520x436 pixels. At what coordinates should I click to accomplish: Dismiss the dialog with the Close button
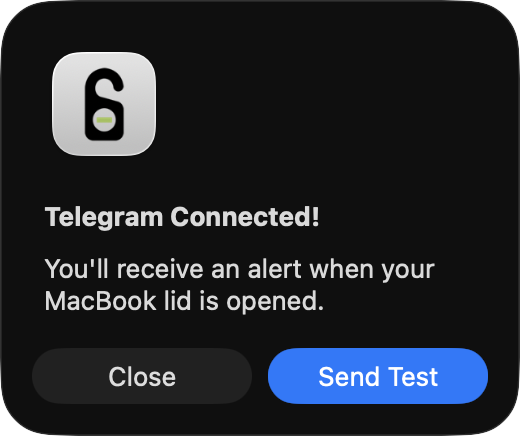[142, 376]
